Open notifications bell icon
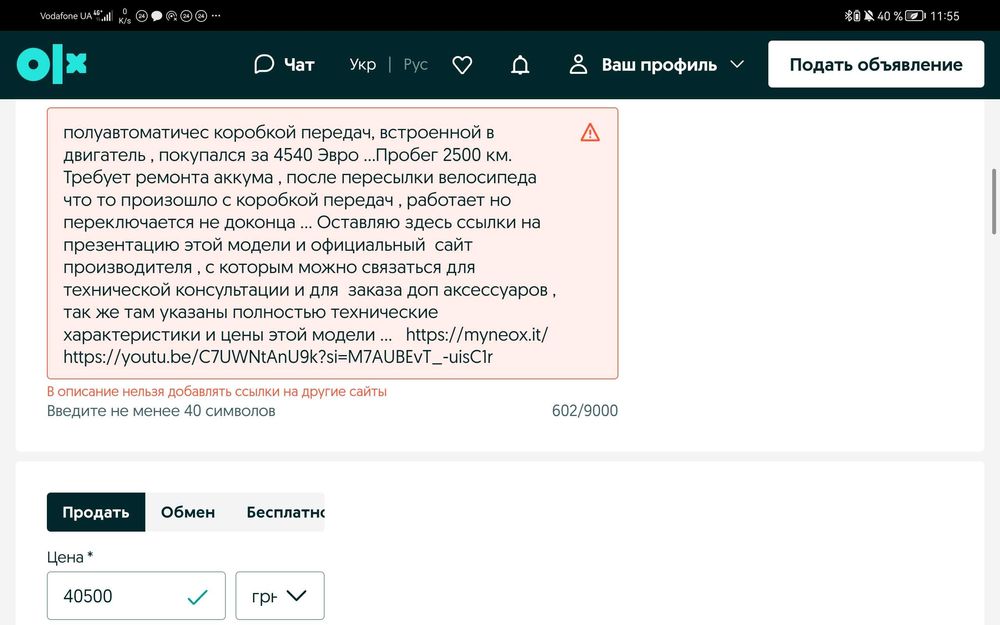 coord(520,65)
